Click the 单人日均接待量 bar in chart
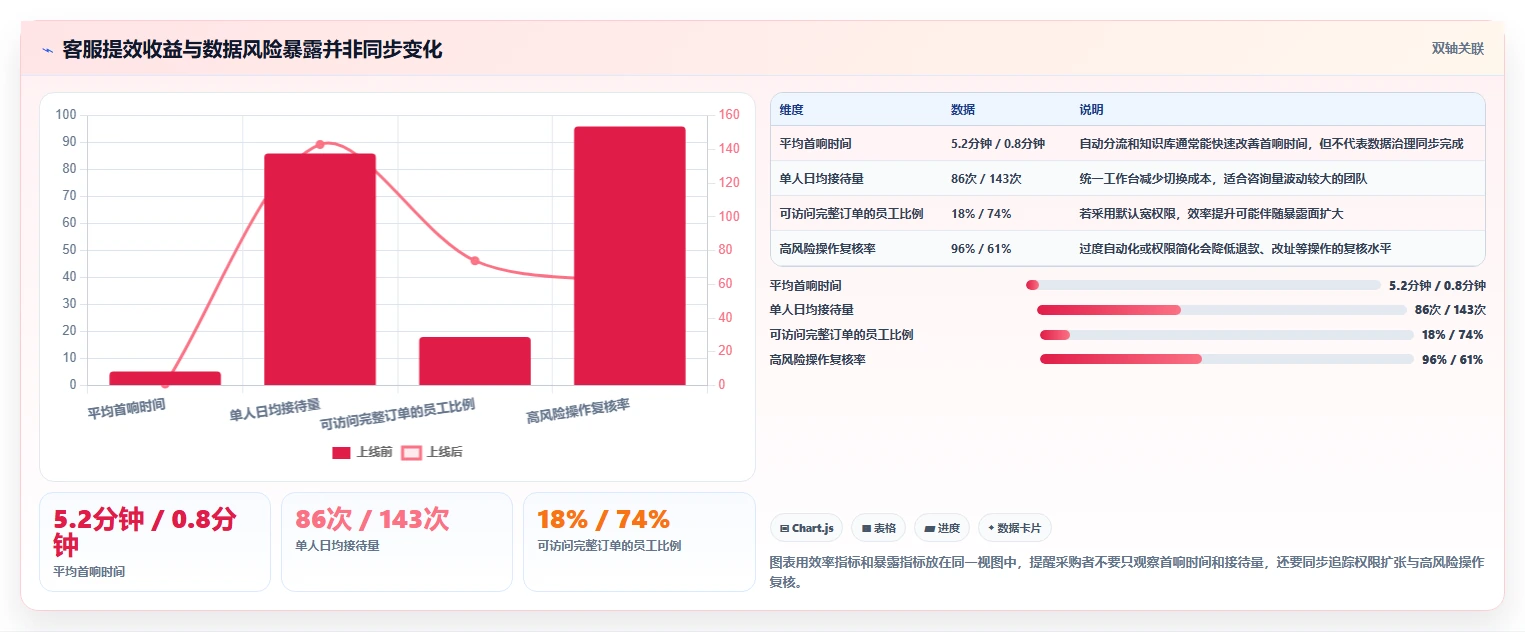The width and height of the screenshot is (1525, 632). 320,269
